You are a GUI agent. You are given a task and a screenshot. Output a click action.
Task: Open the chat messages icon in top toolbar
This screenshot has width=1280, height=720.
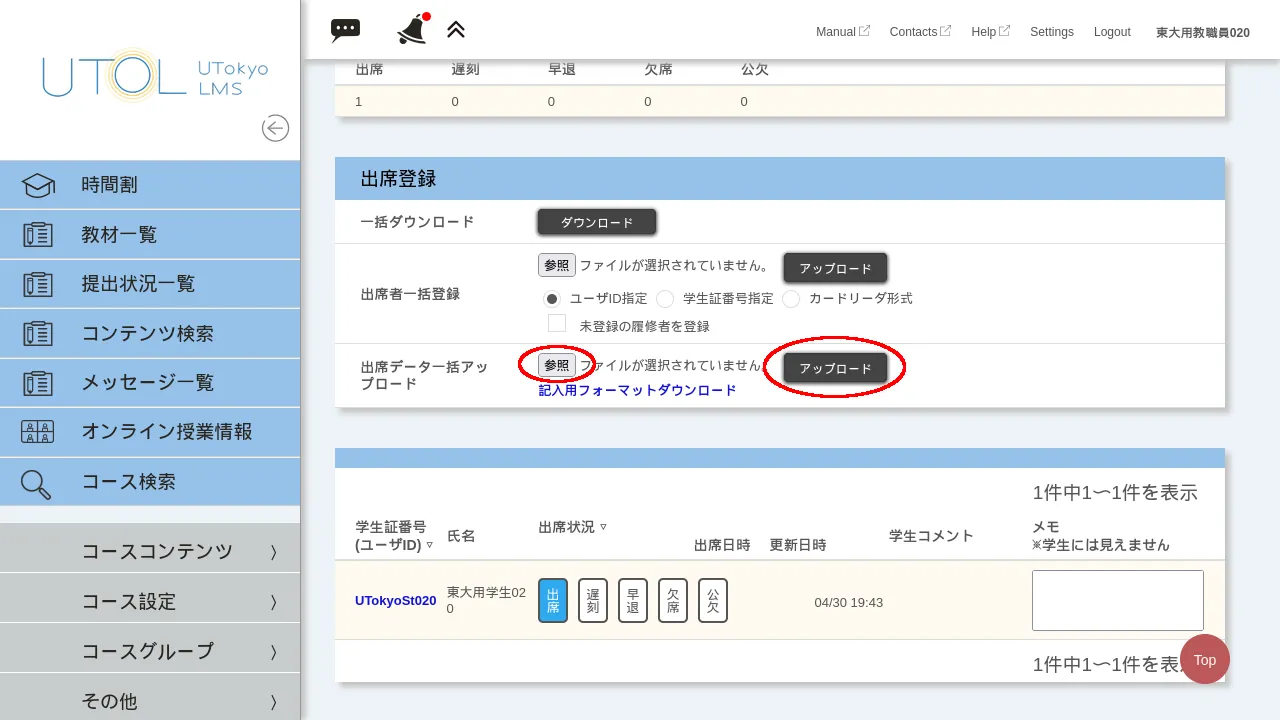click(345, 30)
